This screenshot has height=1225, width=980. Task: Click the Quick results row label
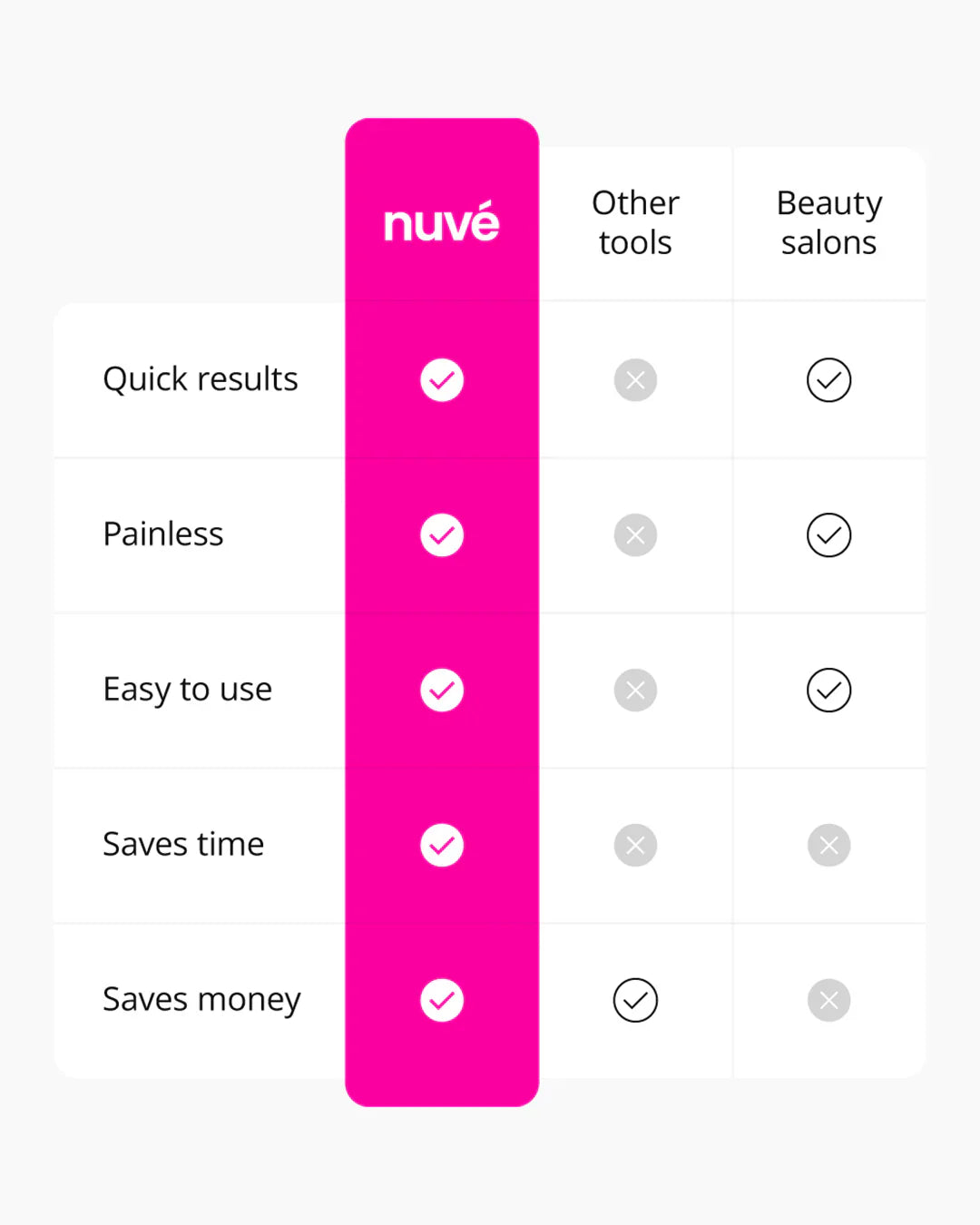[201, 379]
